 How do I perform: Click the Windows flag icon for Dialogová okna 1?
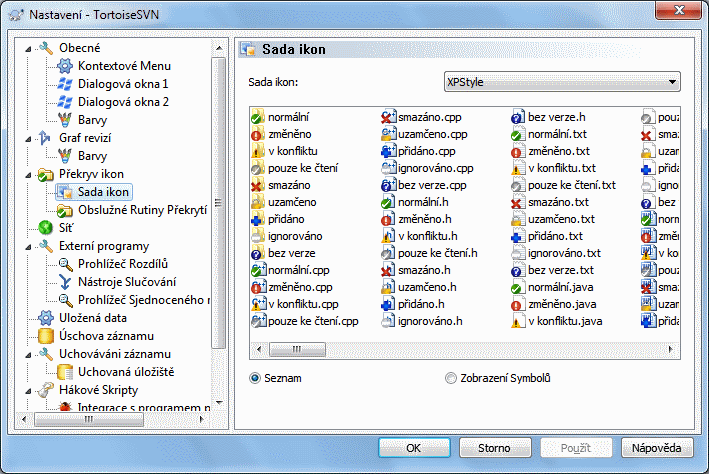[x=65, y=84]
